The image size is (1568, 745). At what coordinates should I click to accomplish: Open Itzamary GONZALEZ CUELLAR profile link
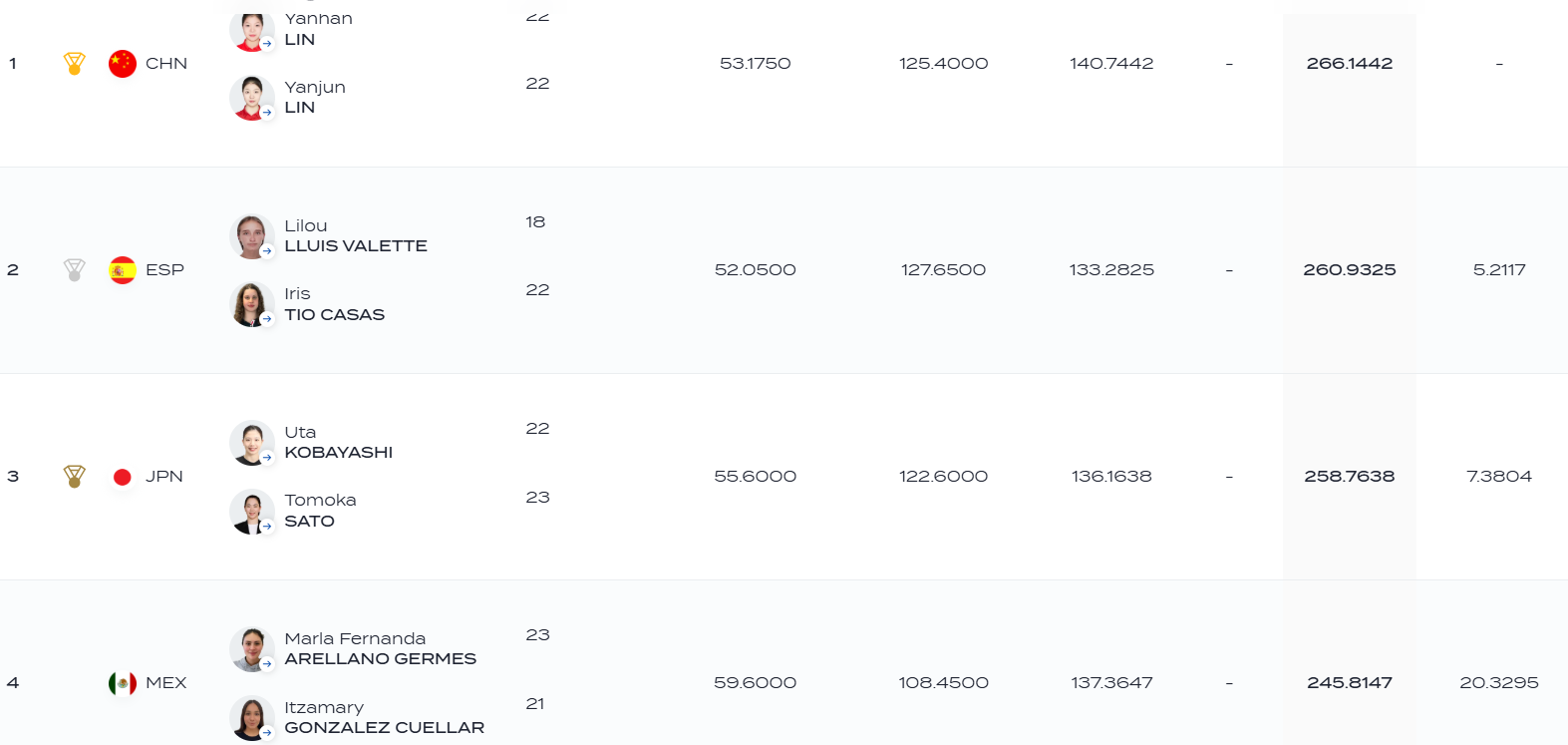tap(384, 718)
